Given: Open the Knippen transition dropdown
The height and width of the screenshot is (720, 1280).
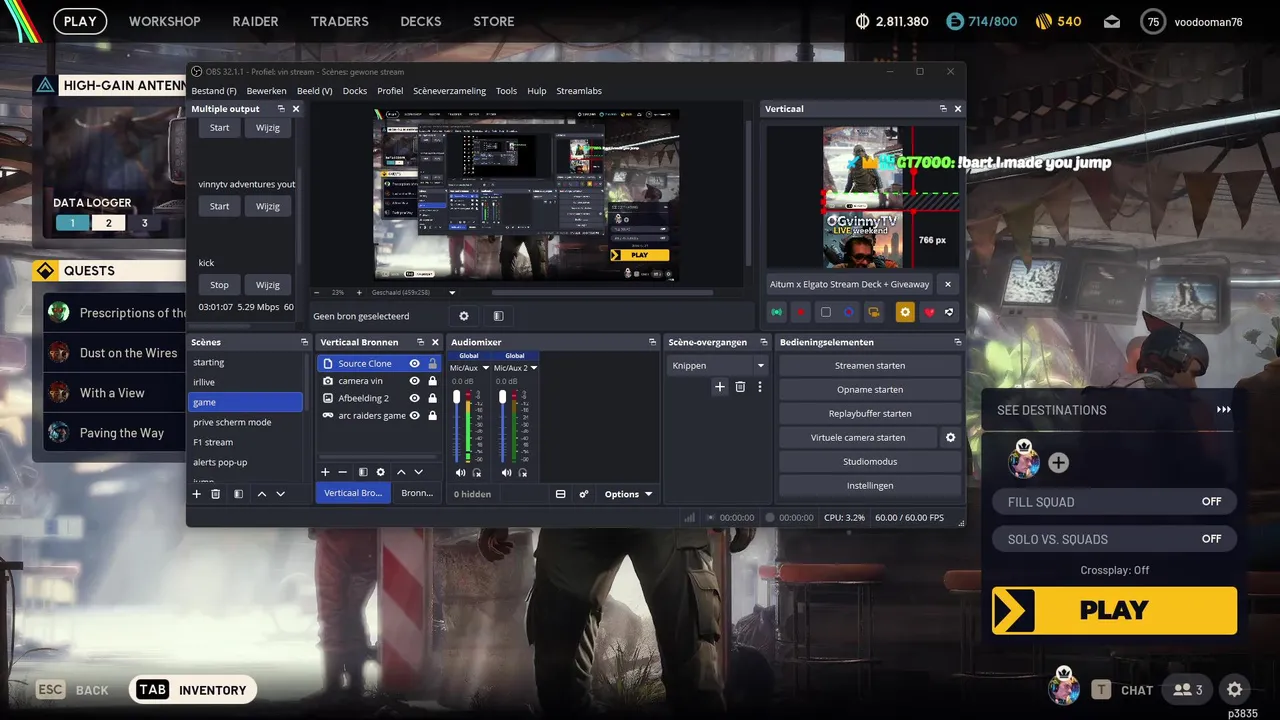Looking at the screenshot, I should coord(718,366).
